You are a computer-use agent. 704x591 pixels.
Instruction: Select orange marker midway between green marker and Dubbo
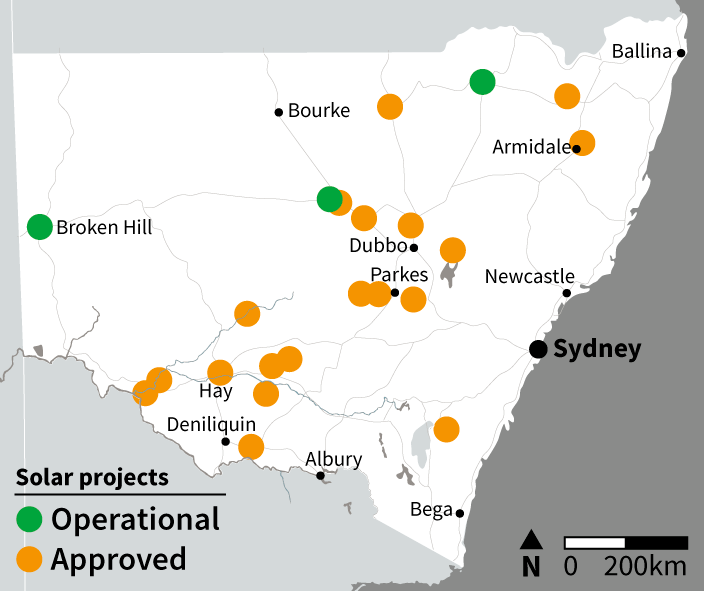(364, 218)
